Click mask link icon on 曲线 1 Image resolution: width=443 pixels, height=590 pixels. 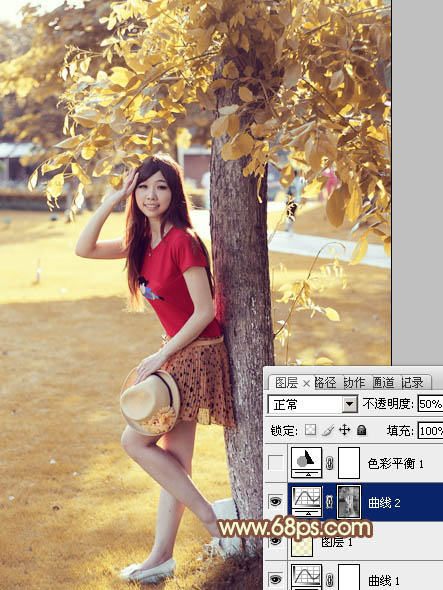click(330, 579)
